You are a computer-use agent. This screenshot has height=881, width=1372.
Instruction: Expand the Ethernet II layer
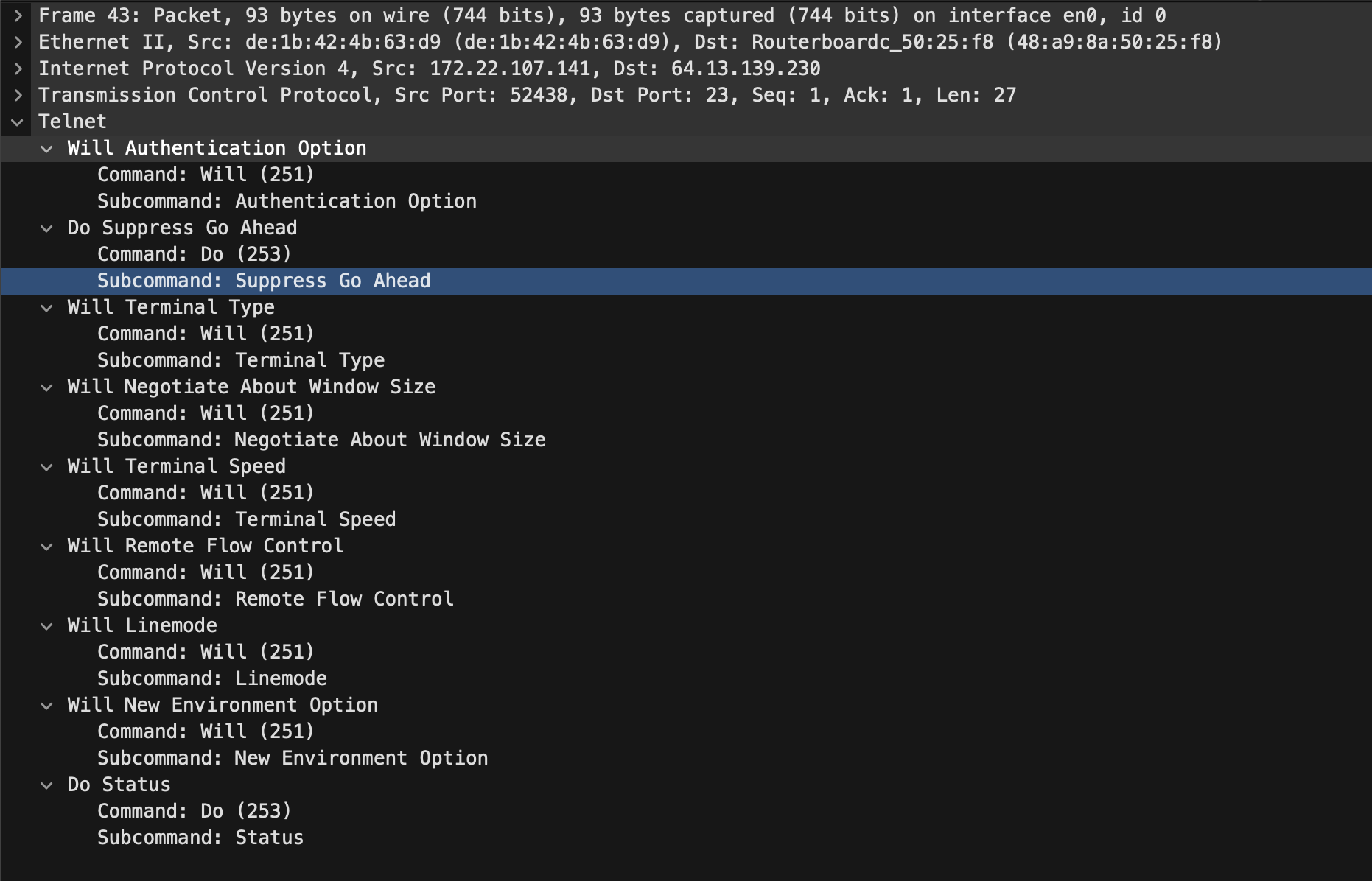pos(18,42)
